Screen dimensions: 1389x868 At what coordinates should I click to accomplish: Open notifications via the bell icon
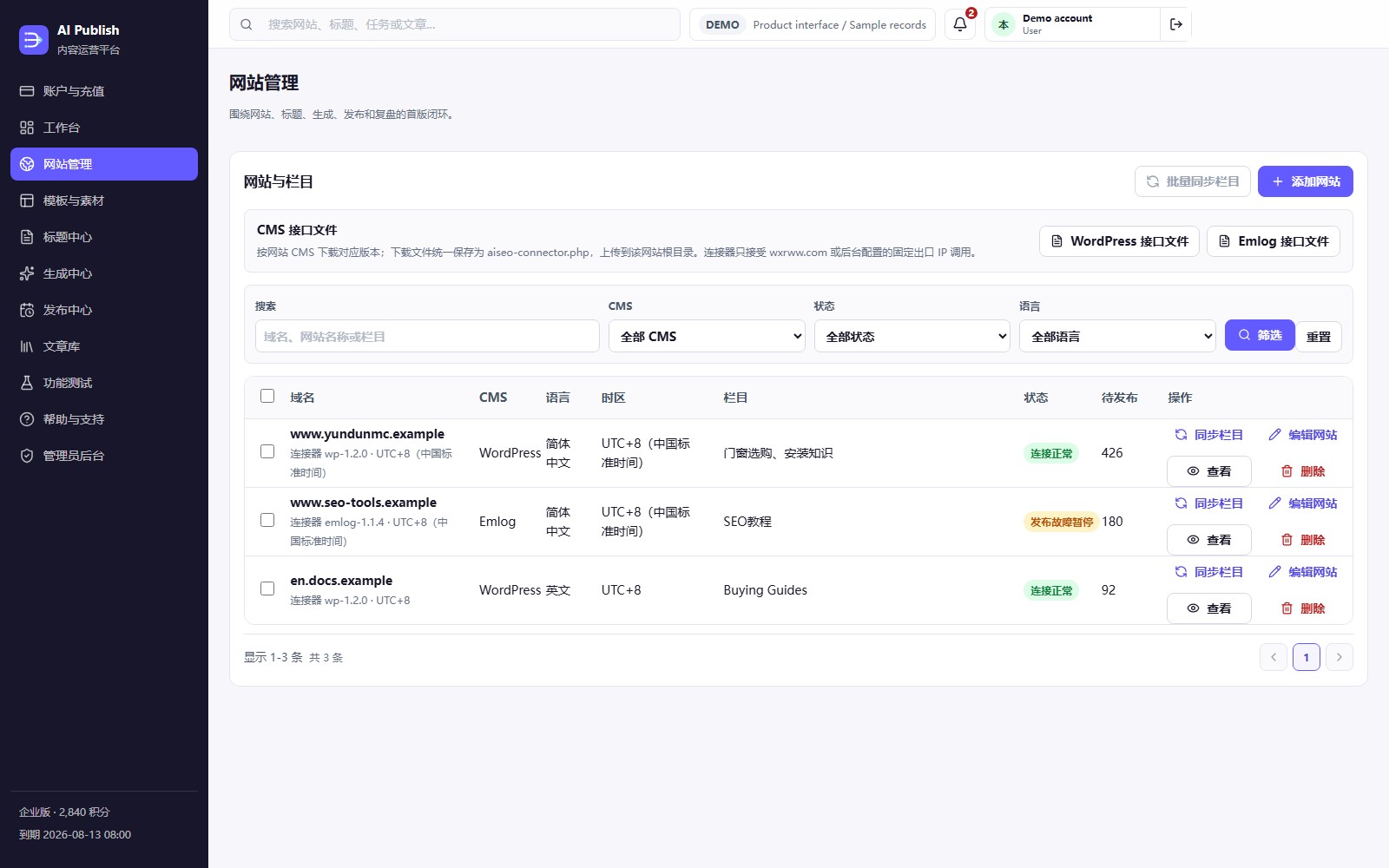[x=960, y=24]
